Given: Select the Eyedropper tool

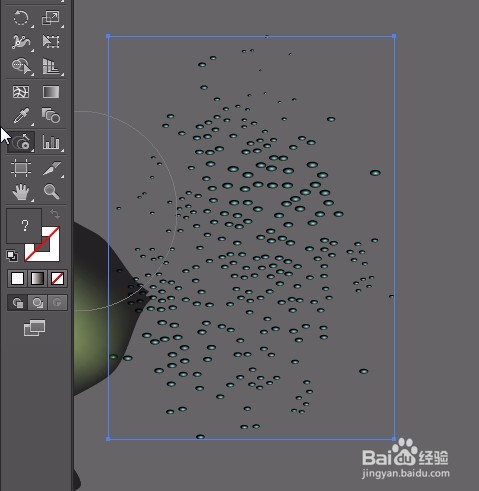Looking at the screenshot, I should coord(21,116).
